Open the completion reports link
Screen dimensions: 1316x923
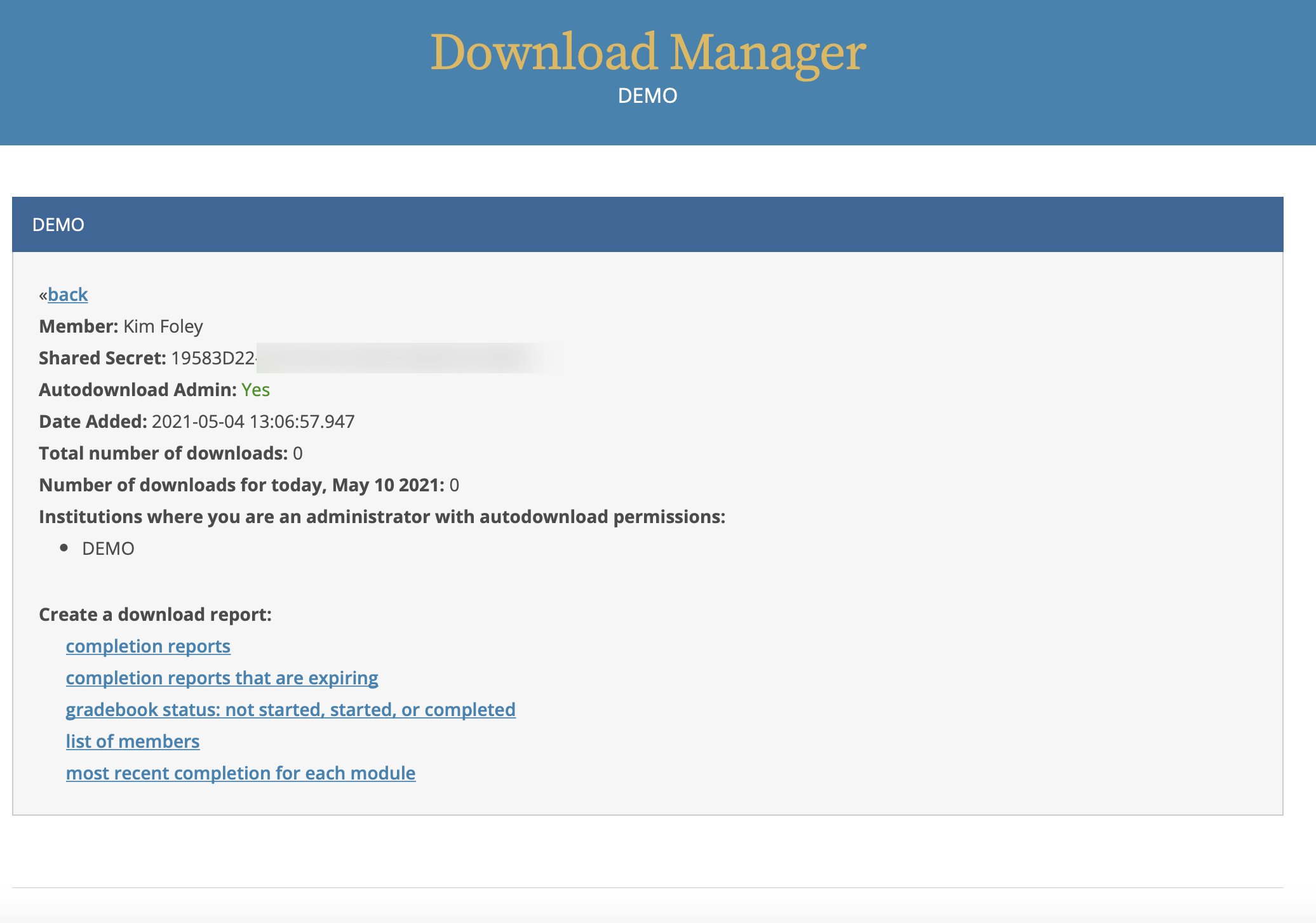[148, 646]
